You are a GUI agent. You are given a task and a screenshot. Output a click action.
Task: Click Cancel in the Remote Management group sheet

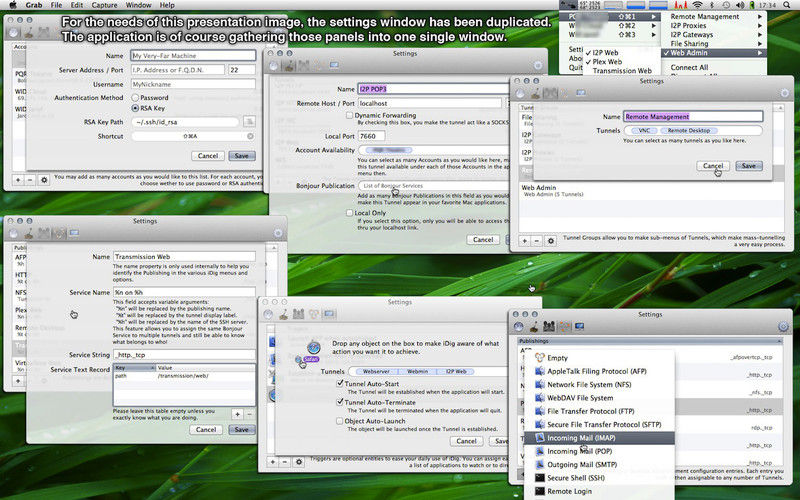coord(713,166)
